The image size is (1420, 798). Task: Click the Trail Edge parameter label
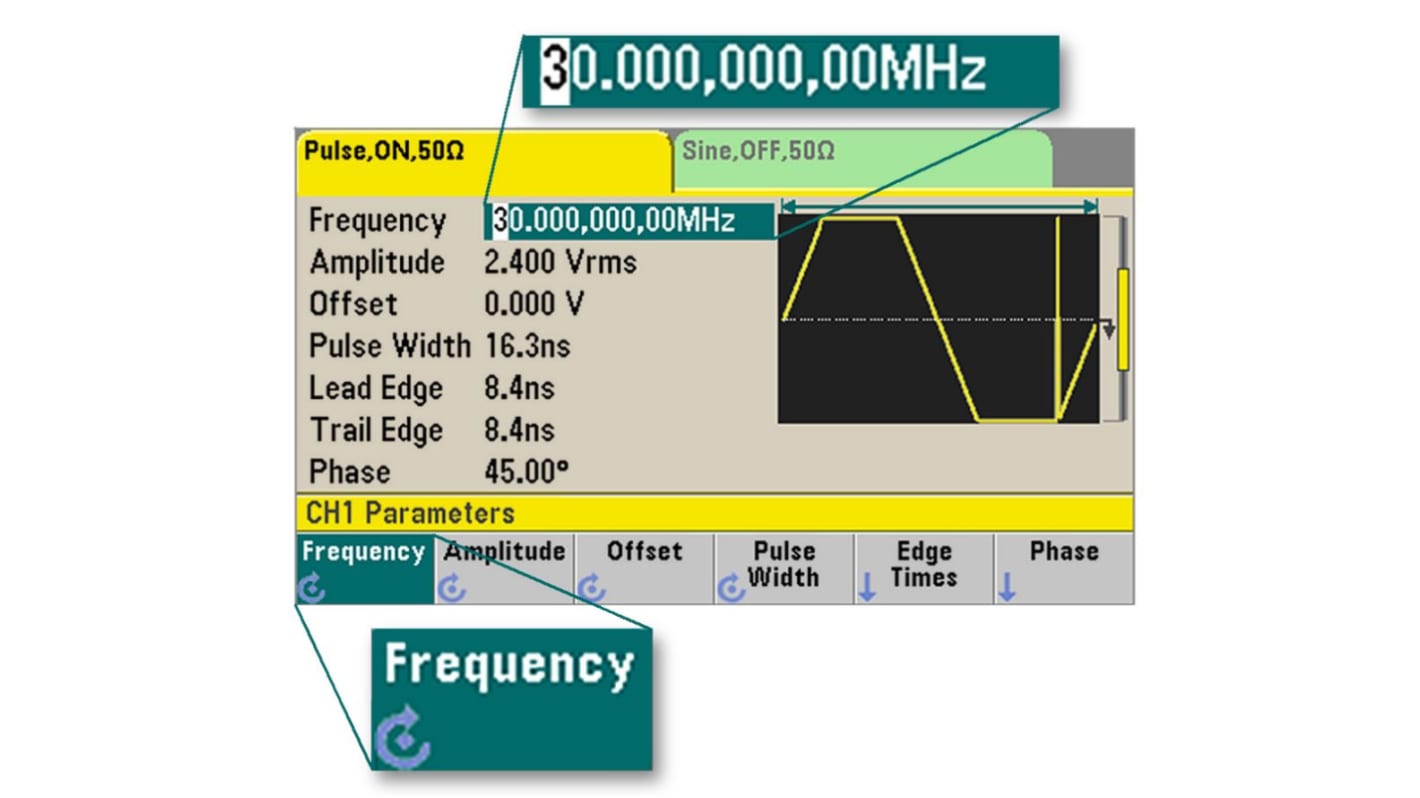(376, 430)
